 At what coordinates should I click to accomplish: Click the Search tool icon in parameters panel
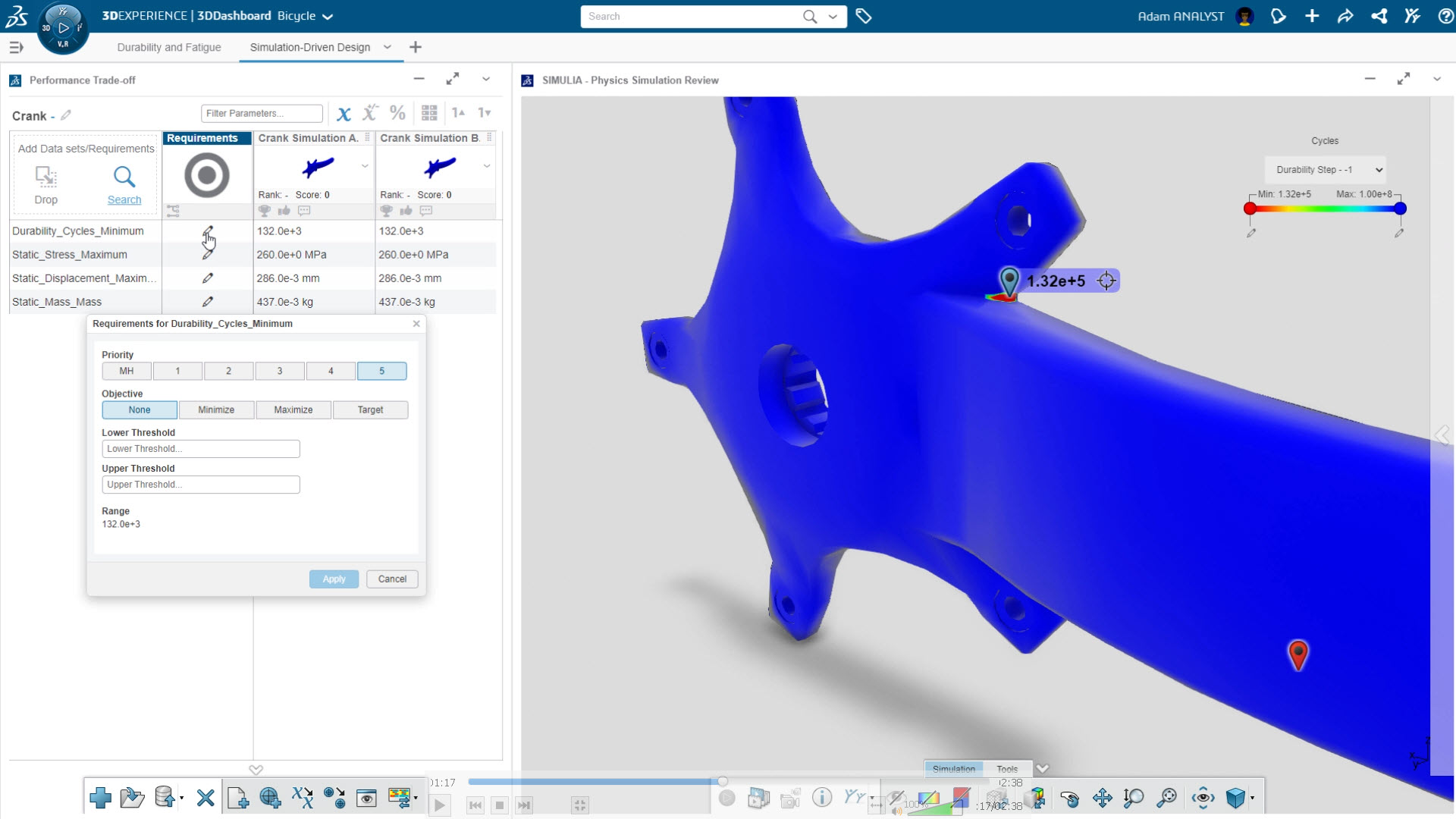pos(124,176)
